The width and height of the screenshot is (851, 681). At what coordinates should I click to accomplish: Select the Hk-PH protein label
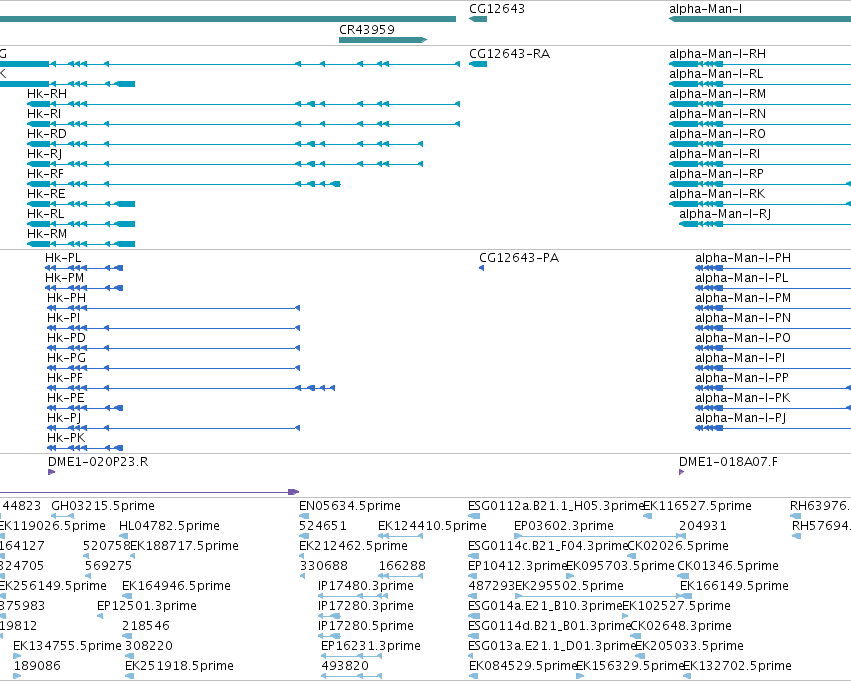point(66,298)
